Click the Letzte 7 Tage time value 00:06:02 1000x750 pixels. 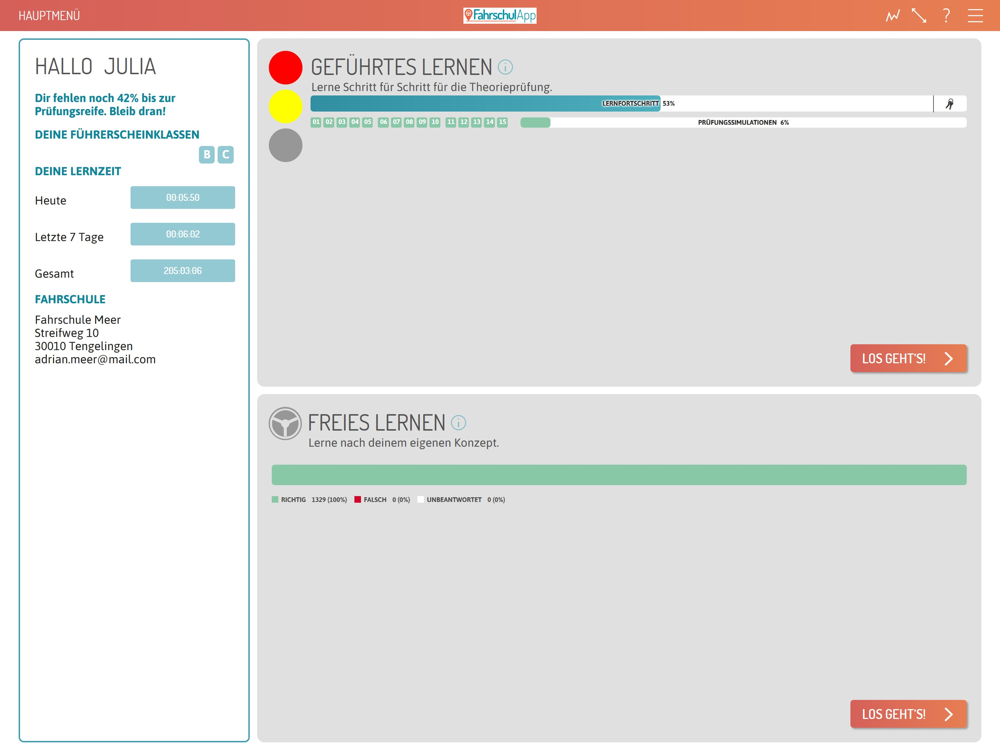tap(182, 234)
